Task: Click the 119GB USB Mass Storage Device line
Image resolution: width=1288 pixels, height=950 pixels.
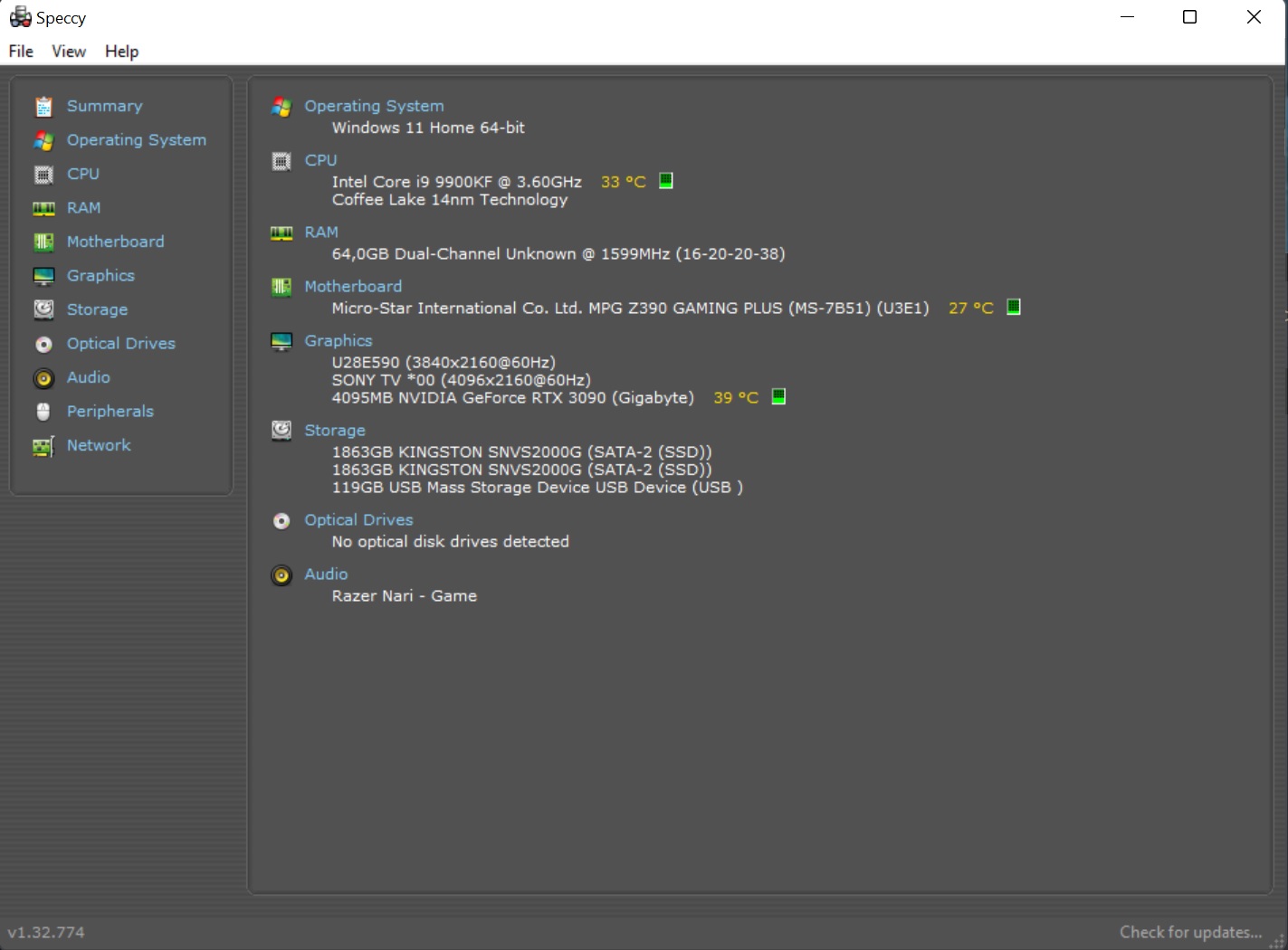Action: click(538, 488)
